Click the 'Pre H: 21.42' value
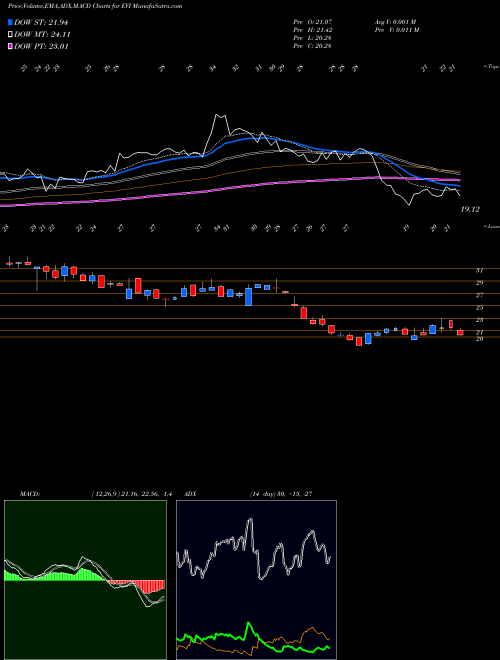Image resolution: width=500 pixels, height=660 pixels. (313, 30)
